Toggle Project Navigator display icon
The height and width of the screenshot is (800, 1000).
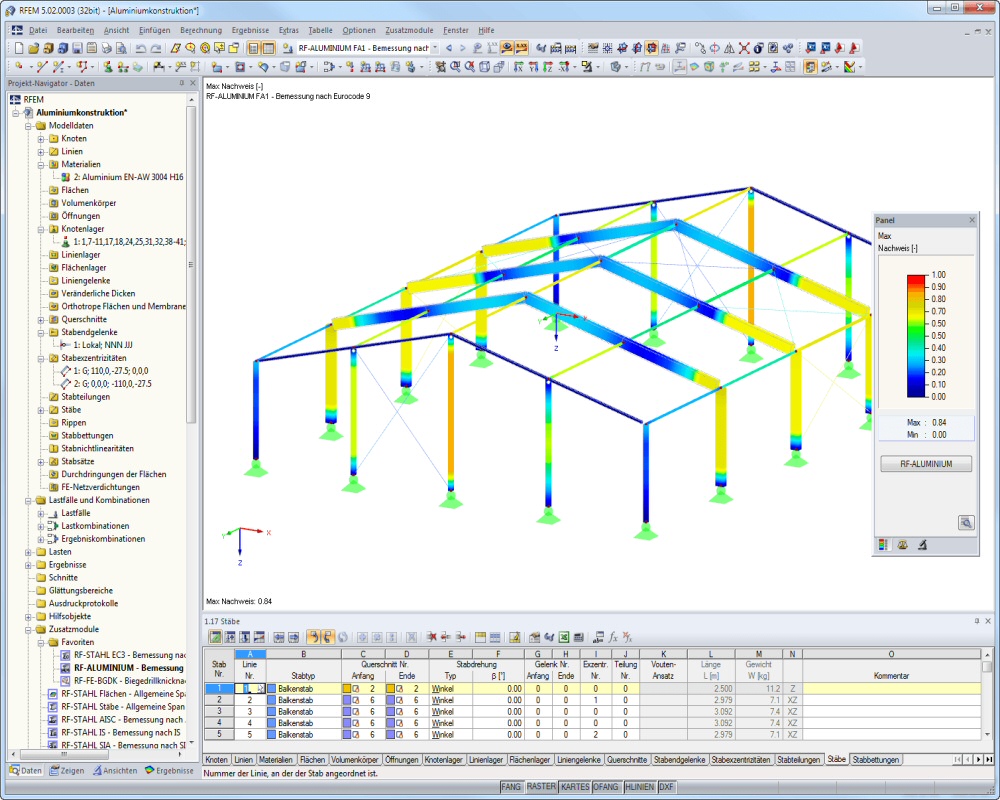[x=254, y=48]
